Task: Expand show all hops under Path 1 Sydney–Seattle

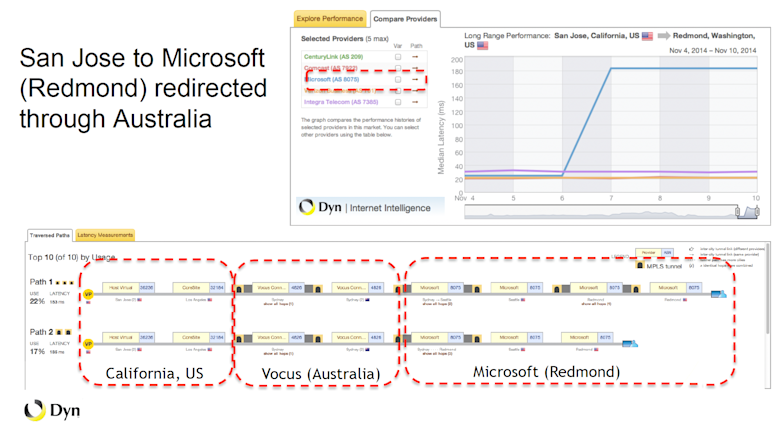Action: click(437, 304)
